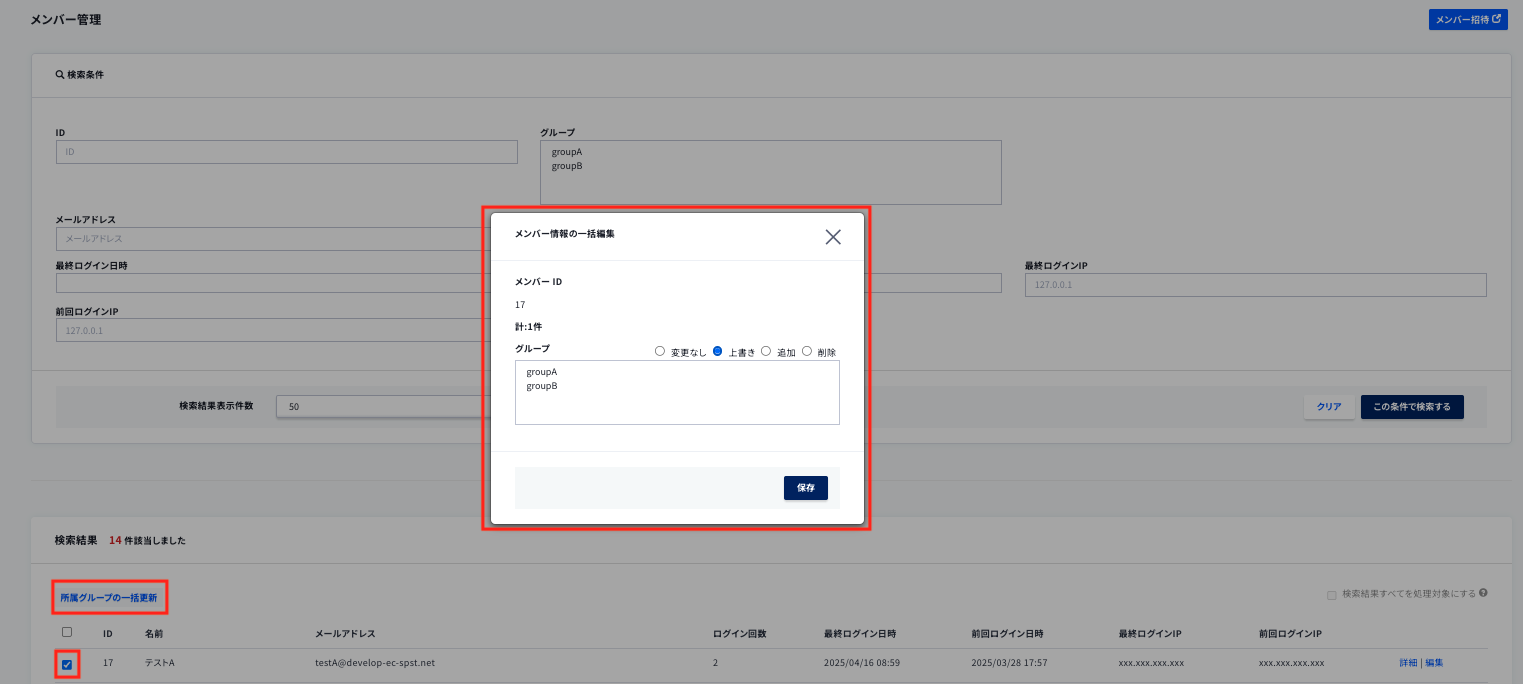Click この条件で検索する button
Image resolution: width=1523 pixels, height=684 pixels.
[x=1412, y=407]
